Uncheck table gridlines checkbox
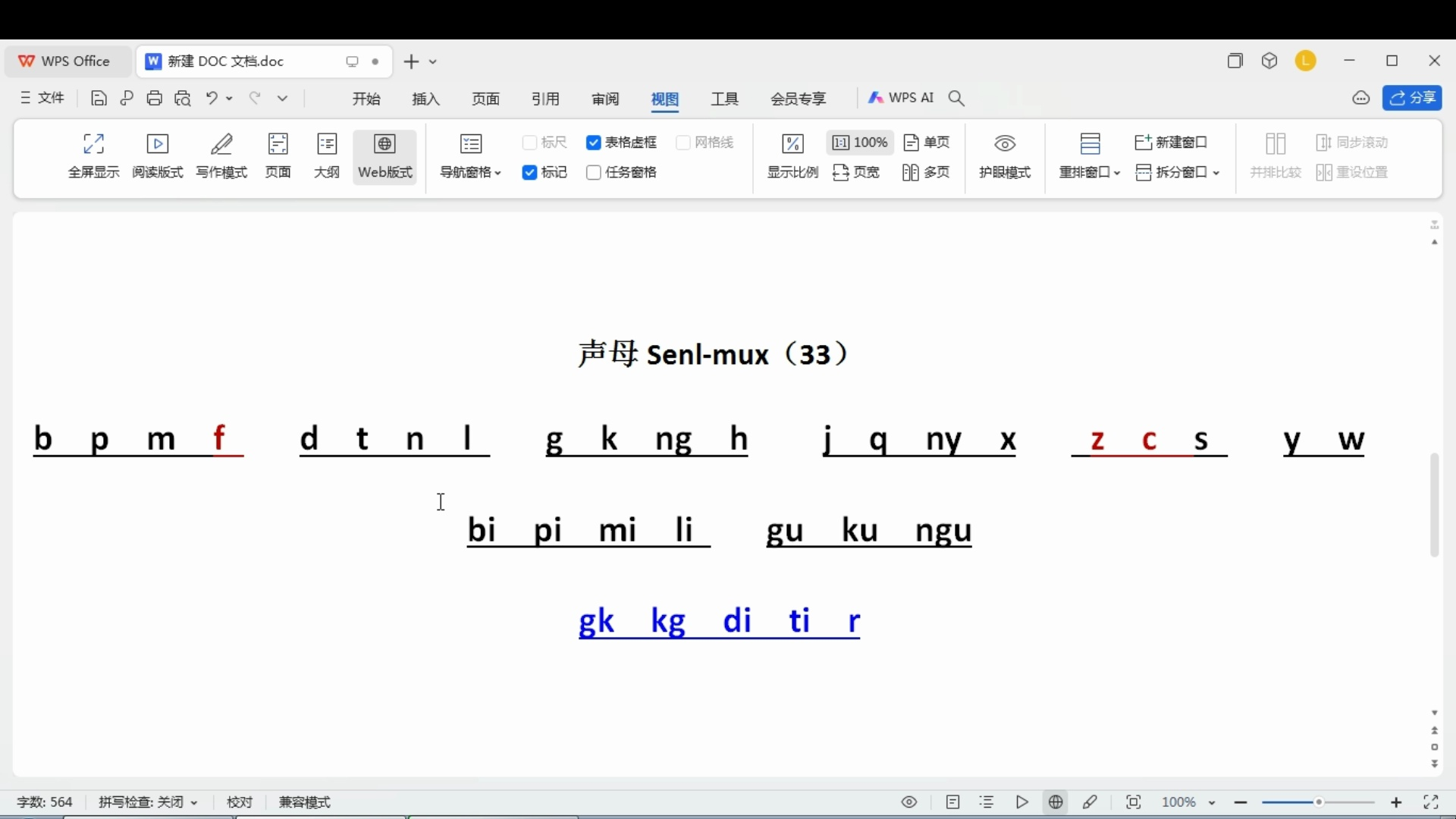 594,143
